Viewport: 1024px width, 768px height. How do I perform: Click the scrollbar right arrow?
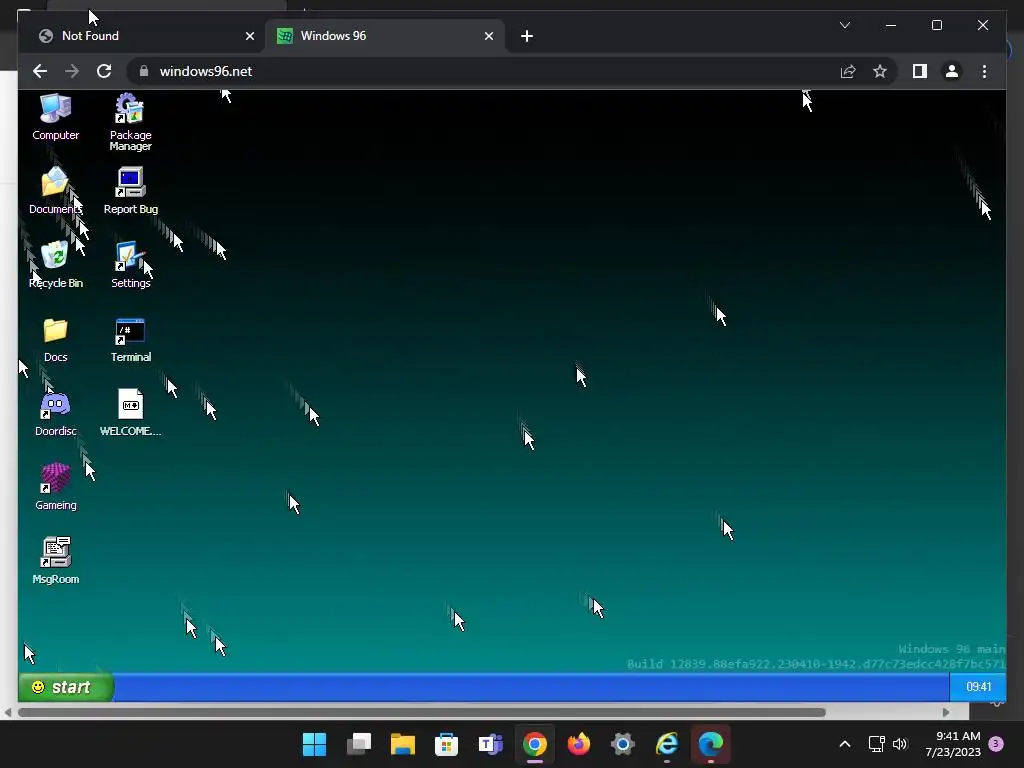click(x=946, y=712)
